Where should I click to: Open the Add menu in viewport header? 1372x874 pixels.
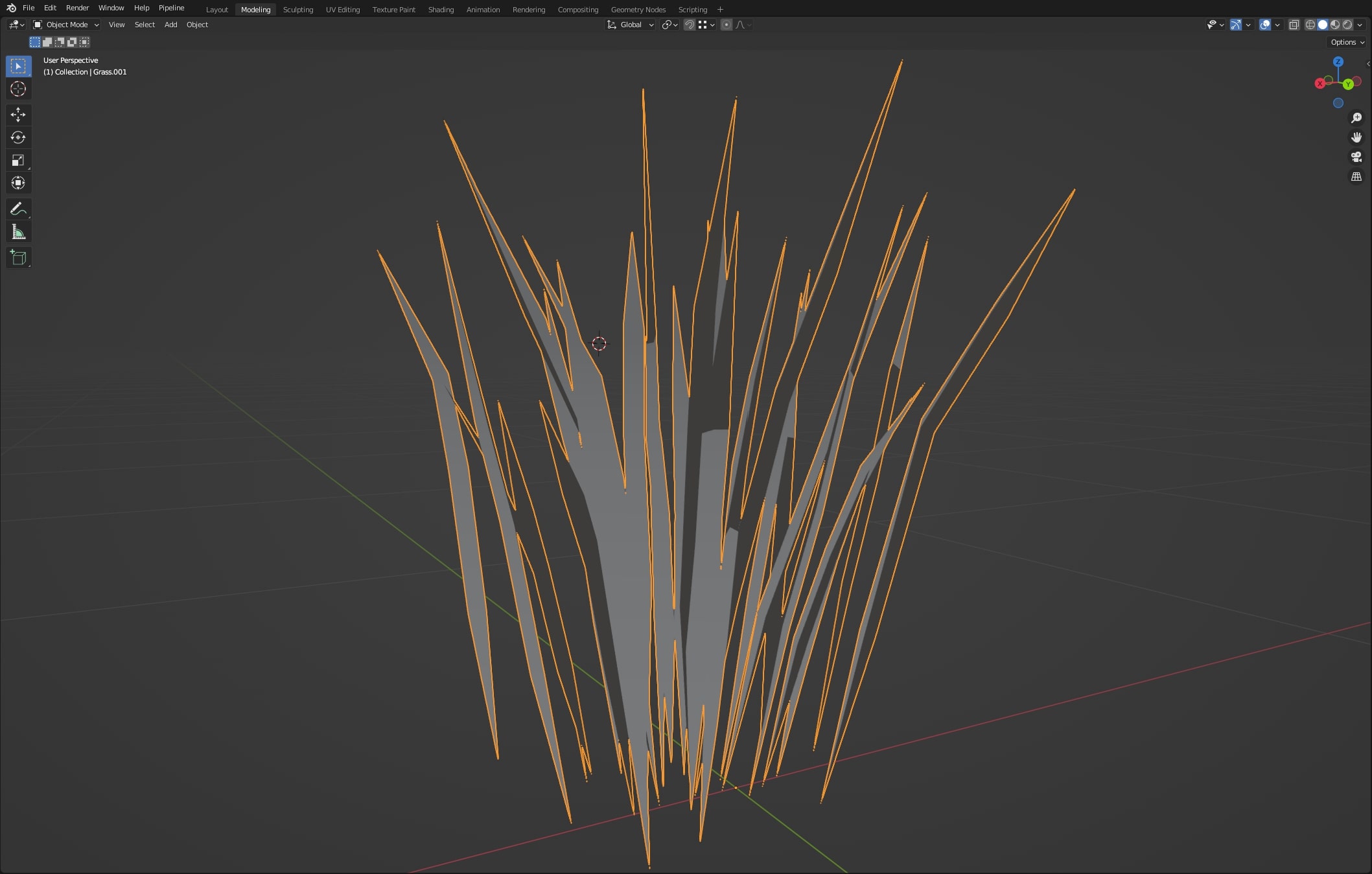pos(170,25)
